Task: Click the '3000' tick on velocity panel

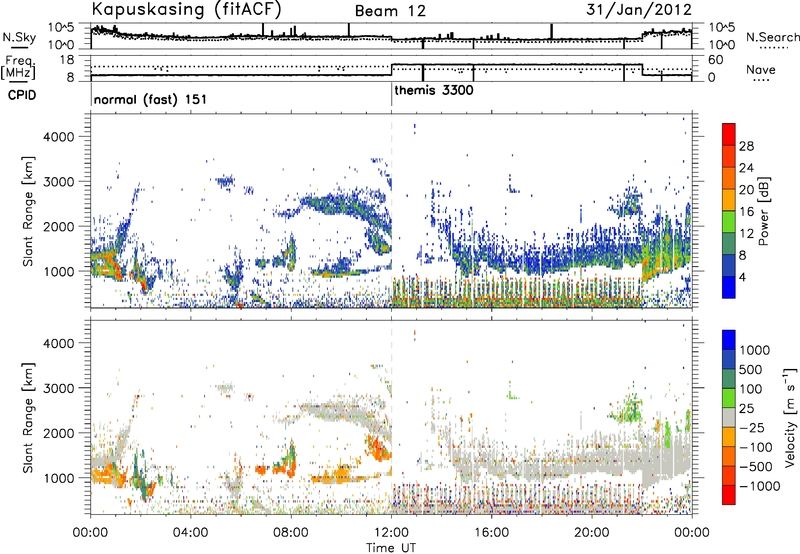Action: tap(58, 388)
